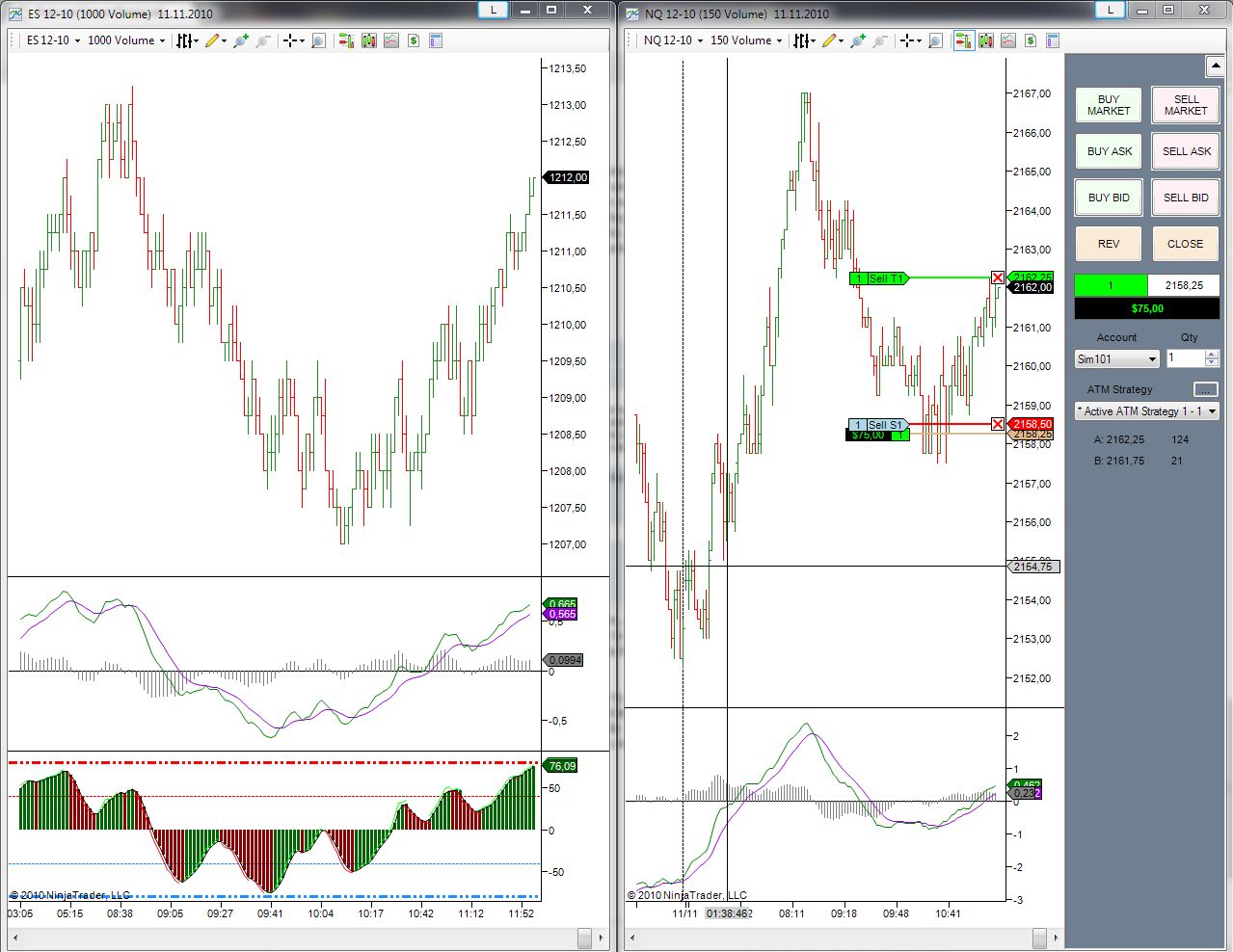
Task: Select crosshair cursor tool in ES toolbar
Action: coord(289,40)
